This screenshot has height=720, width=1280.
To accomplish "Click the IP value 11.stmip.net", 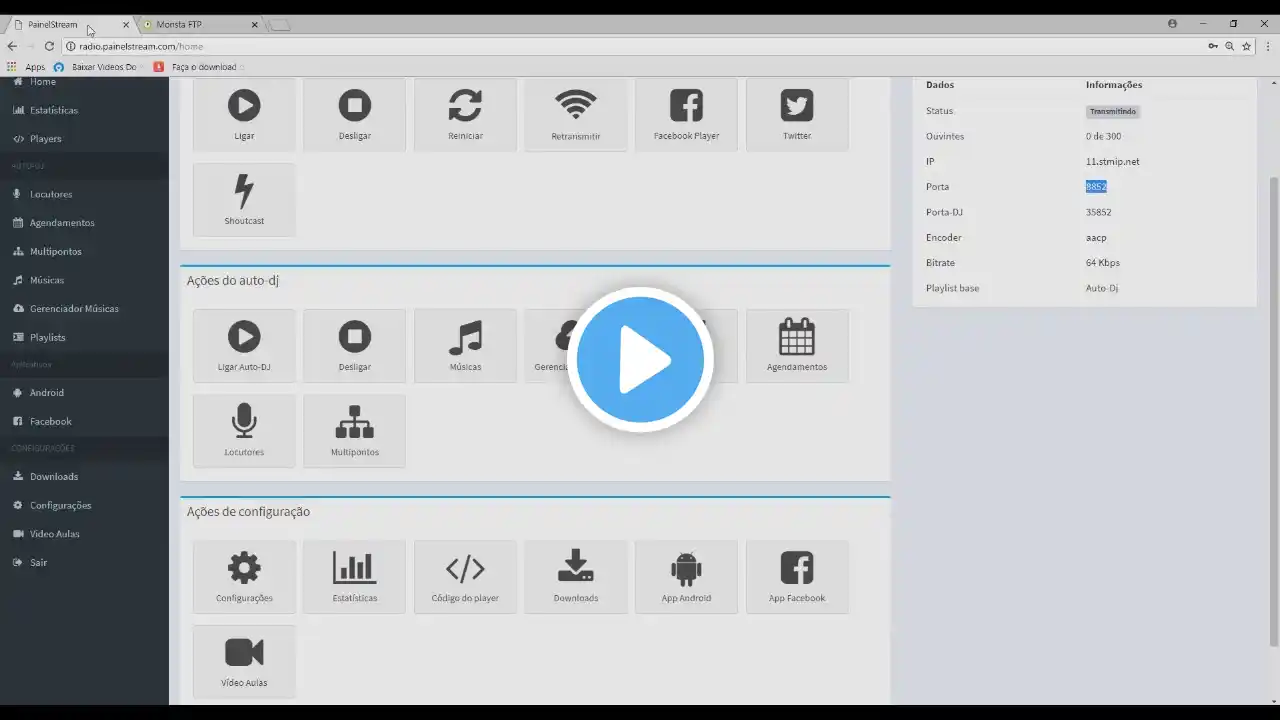I will click(x=1113, y=162).
